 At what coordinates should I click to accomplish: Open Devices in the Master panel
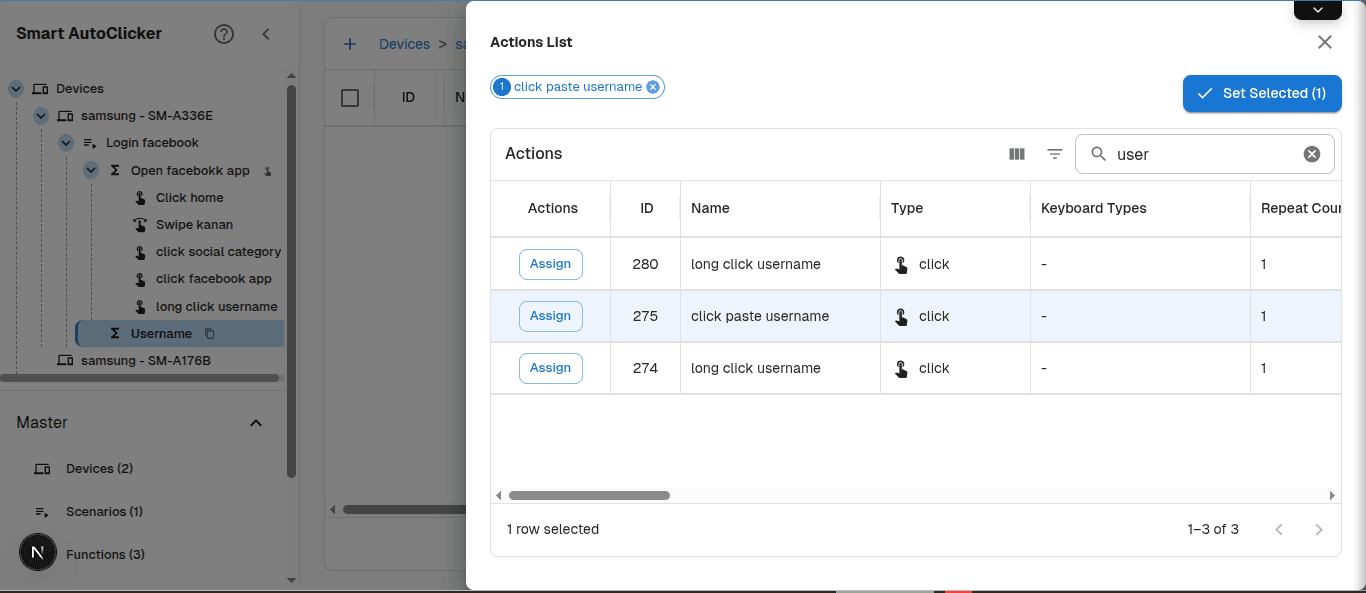pyautogui.click(x=98, y=468)
